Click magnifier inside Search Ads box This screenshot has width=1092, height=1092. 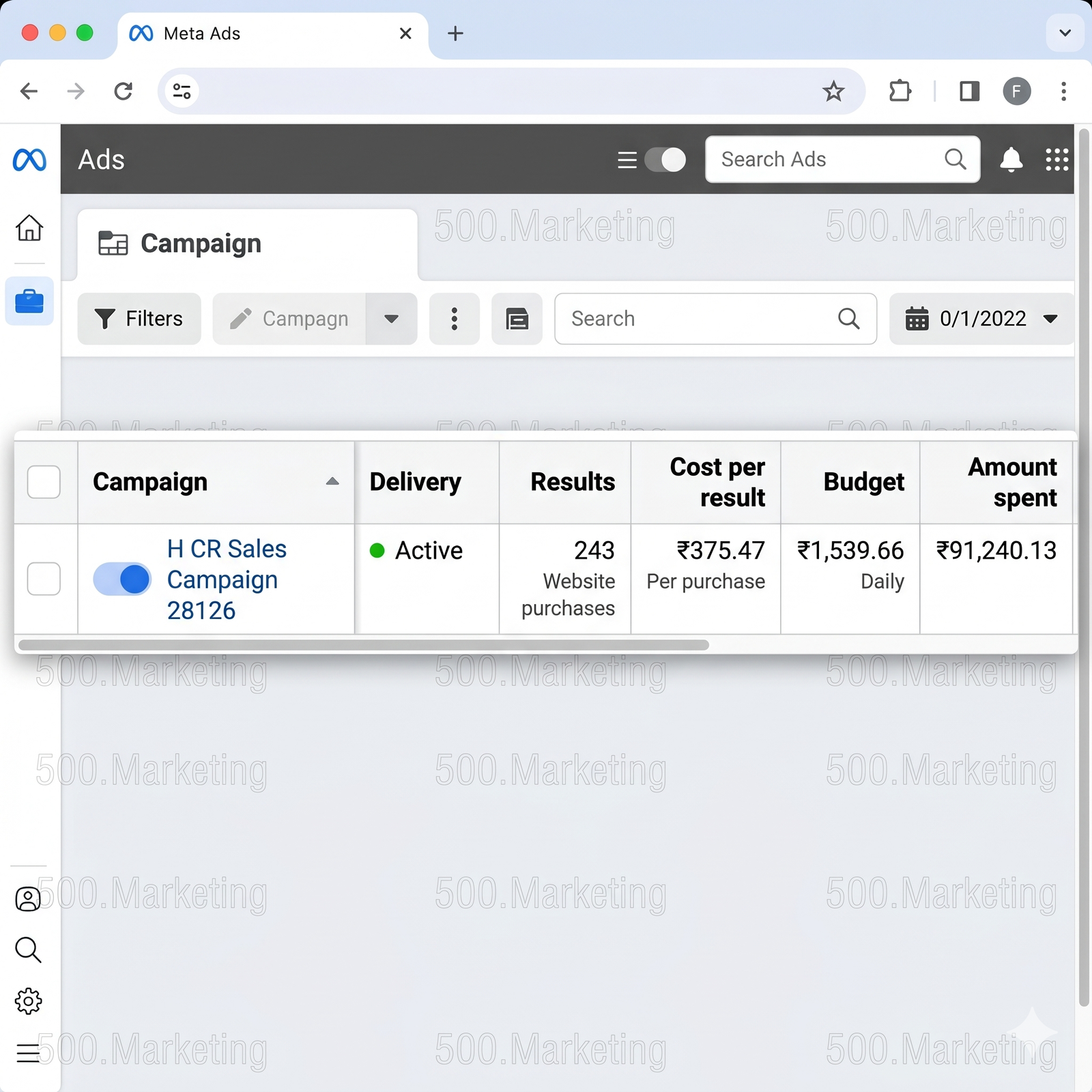tap(955, 159)
